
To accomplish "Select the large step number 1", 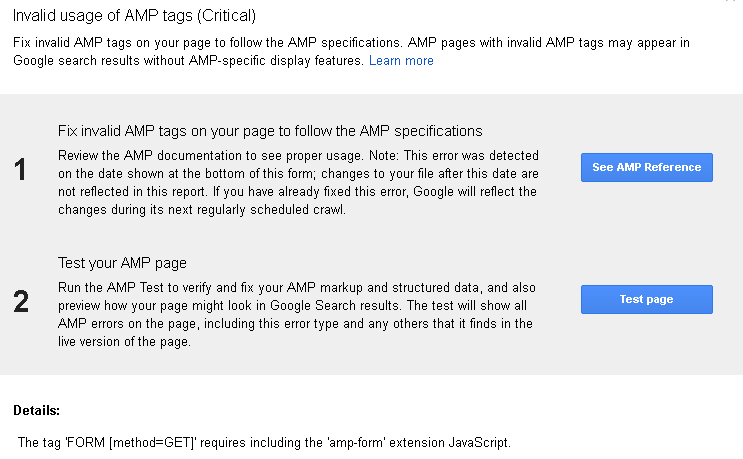I will [x=21, y=171].
